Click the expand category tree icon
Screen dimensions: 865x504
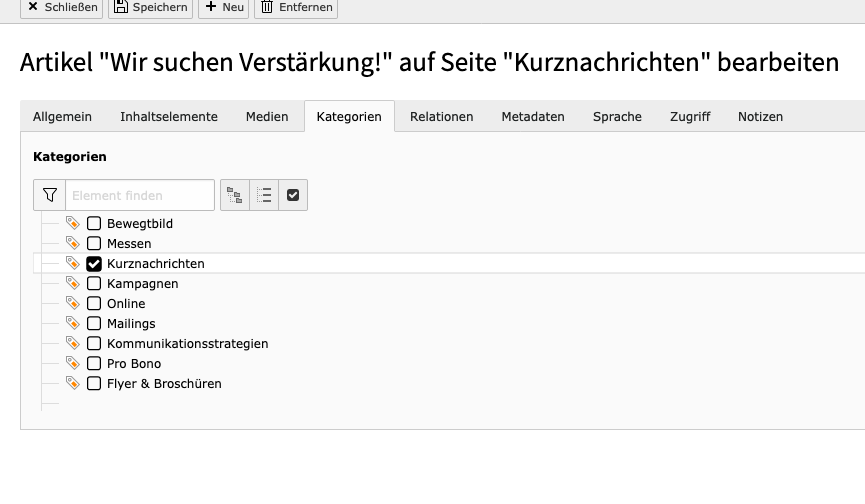pyautogui.click(x=235, y=195)
